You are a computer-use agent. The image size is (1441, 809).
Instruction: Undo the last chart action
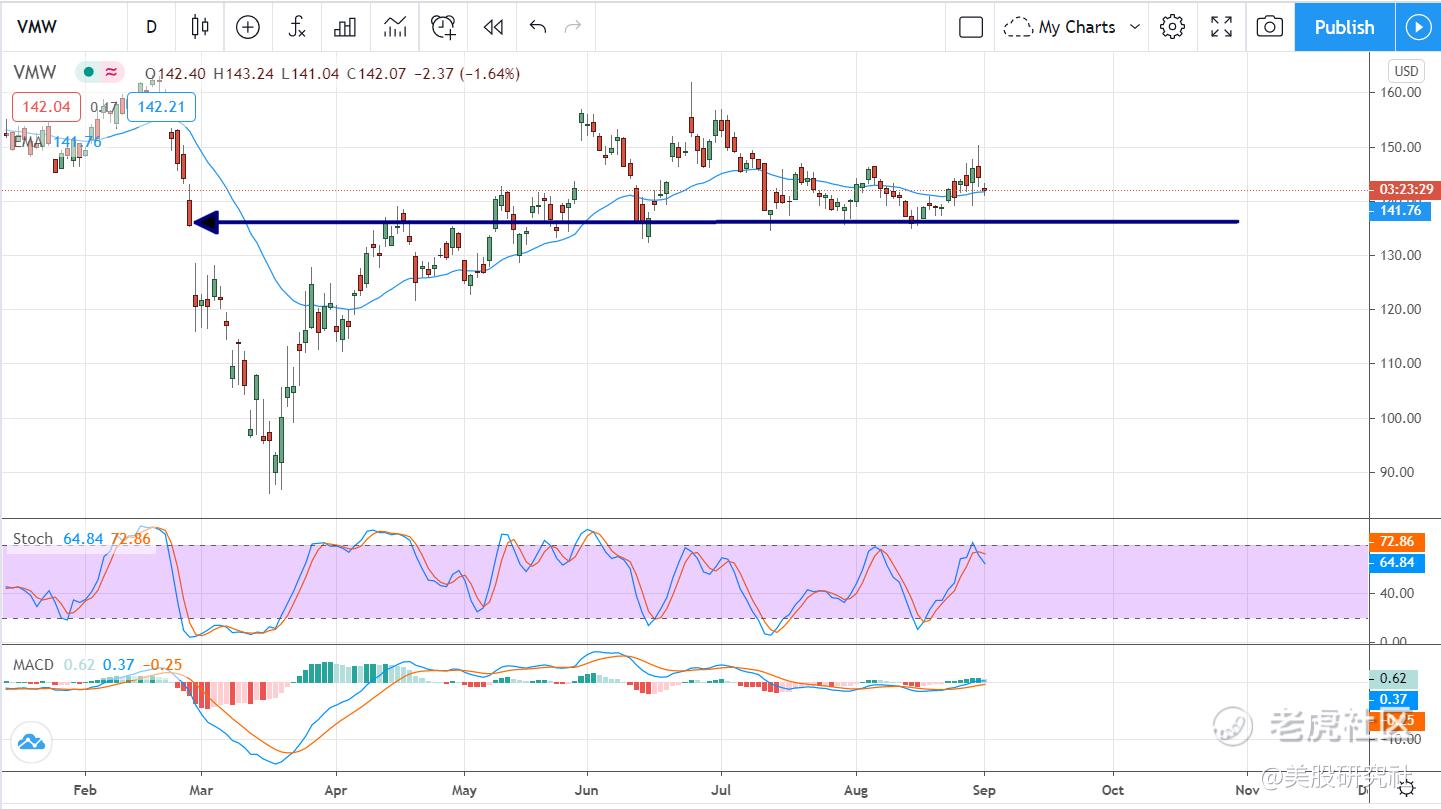(x=538, y=27)
